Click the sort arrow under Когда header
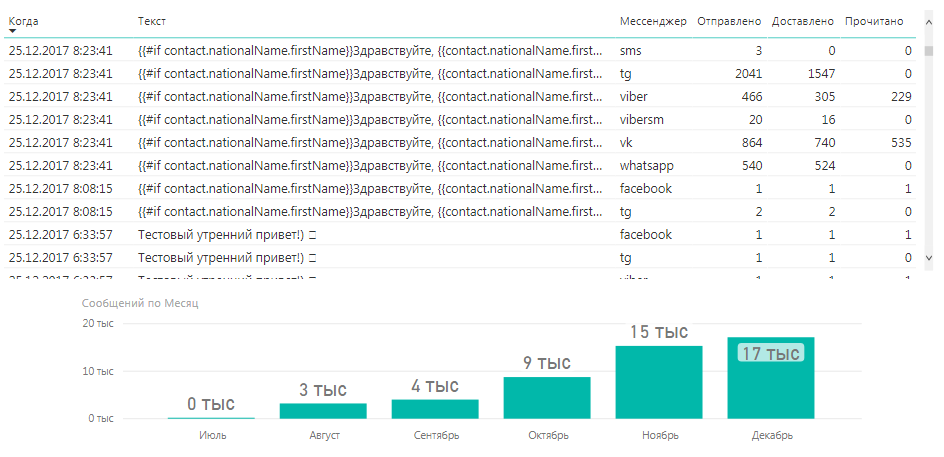 (12, 31)
